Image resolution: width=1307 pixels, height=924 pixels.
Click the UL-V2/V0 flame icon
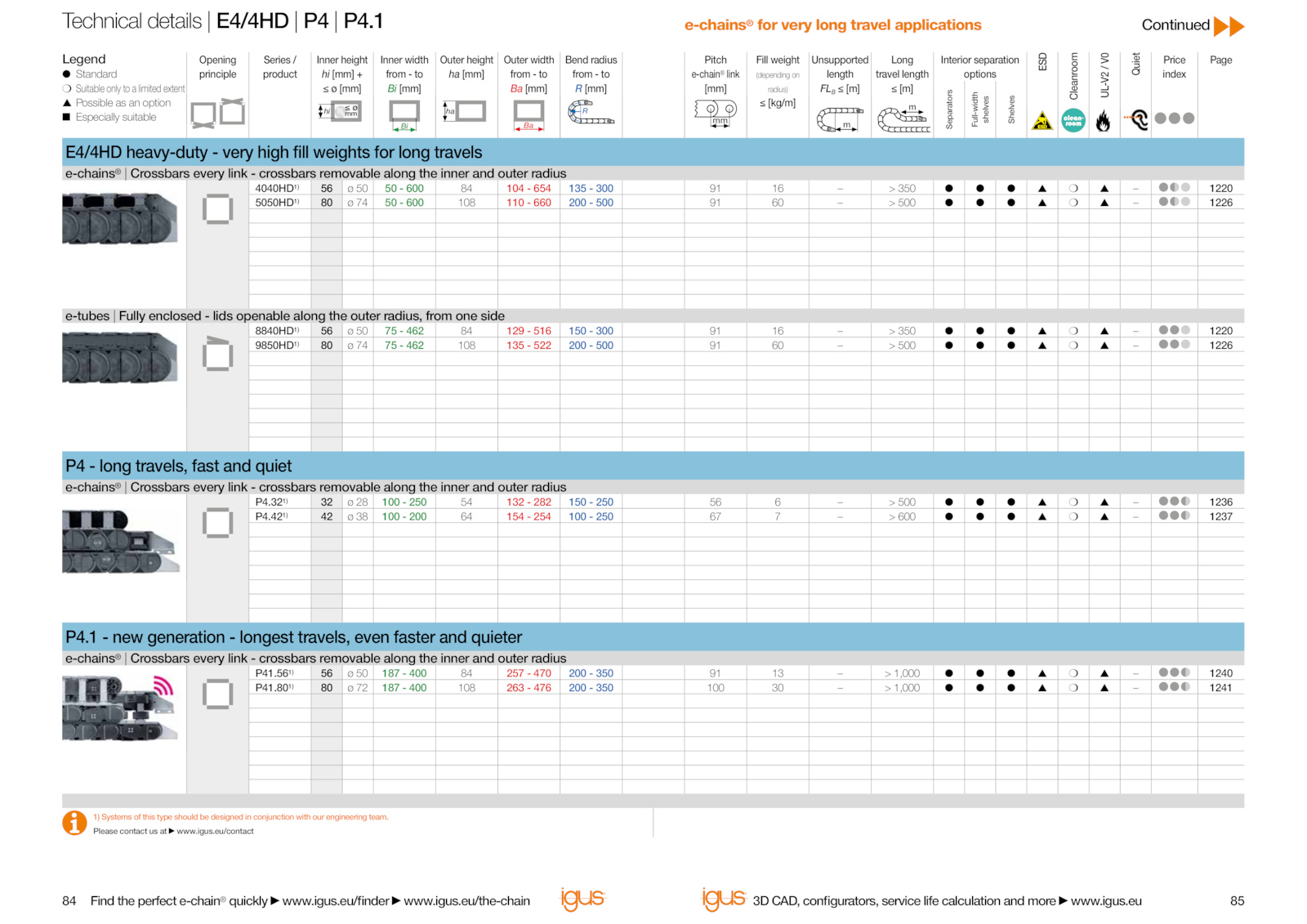(1104, 121)
